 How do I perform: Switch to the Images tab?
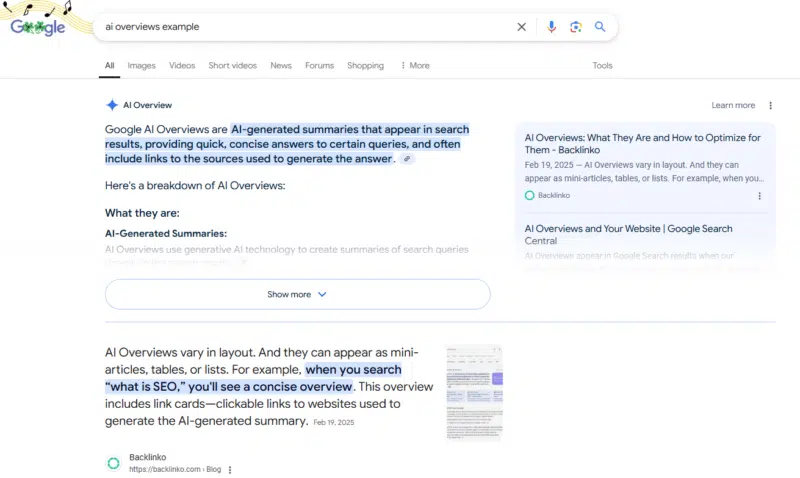pos(141,65)
